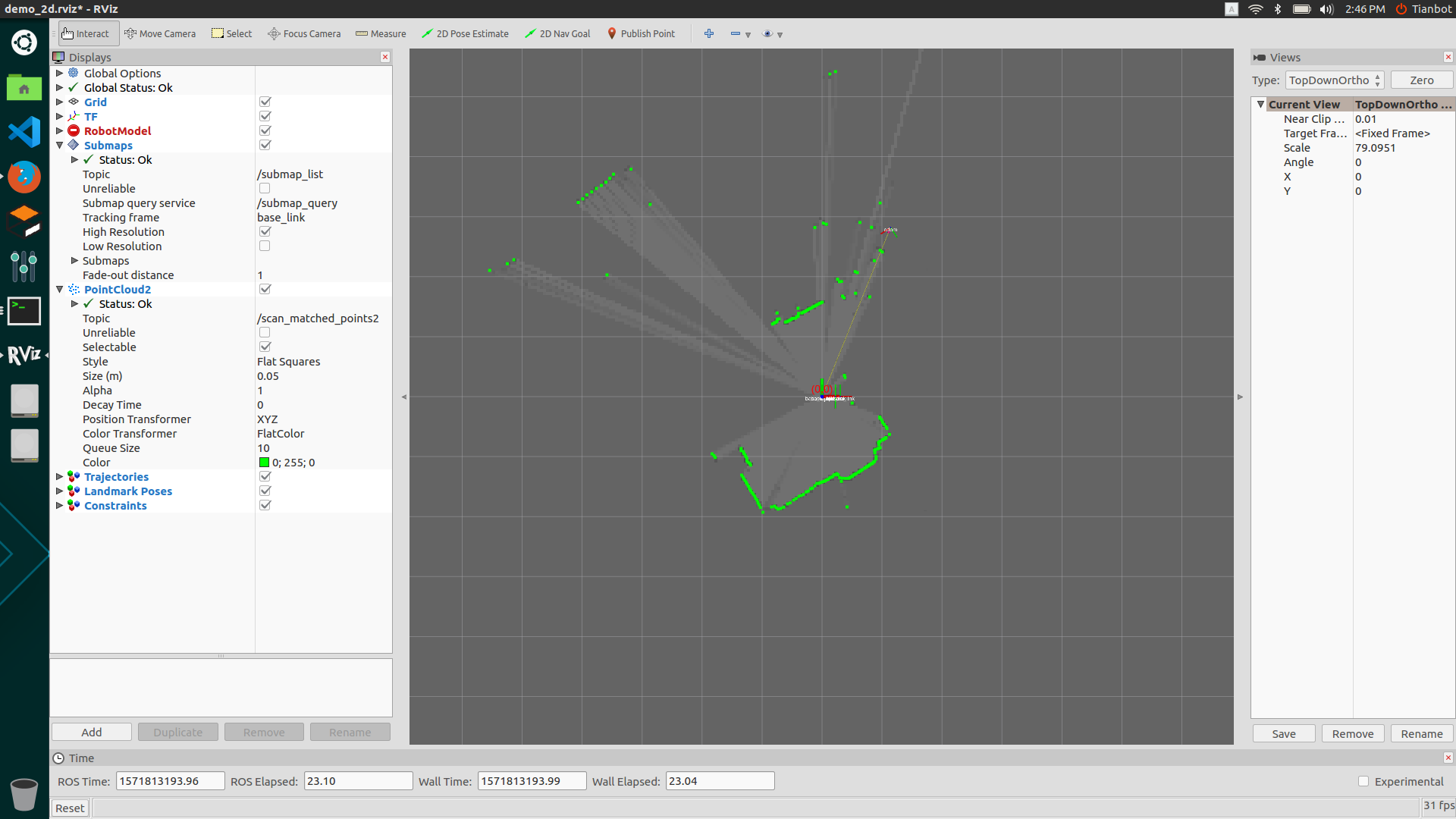Open the mixer settings dock icon
This screenshot has height=819, width=1456.
coord(24,266)
